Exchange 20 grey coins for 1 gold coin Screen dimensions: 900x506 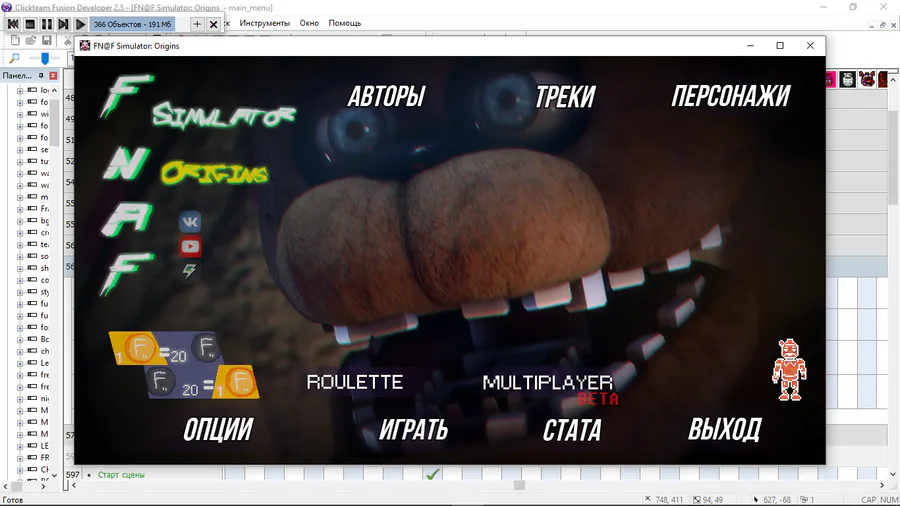point(201,382)
